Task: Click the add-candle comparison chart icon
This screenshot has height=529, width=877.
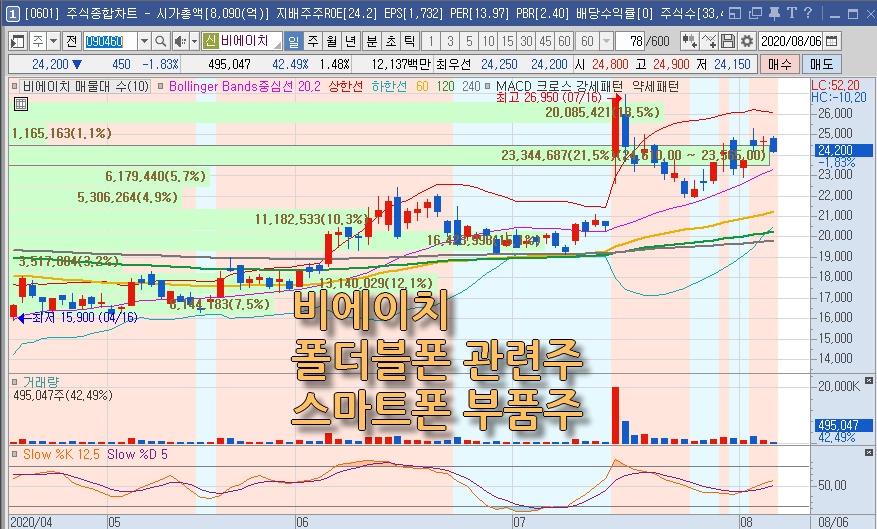Action: coord(689,41)
